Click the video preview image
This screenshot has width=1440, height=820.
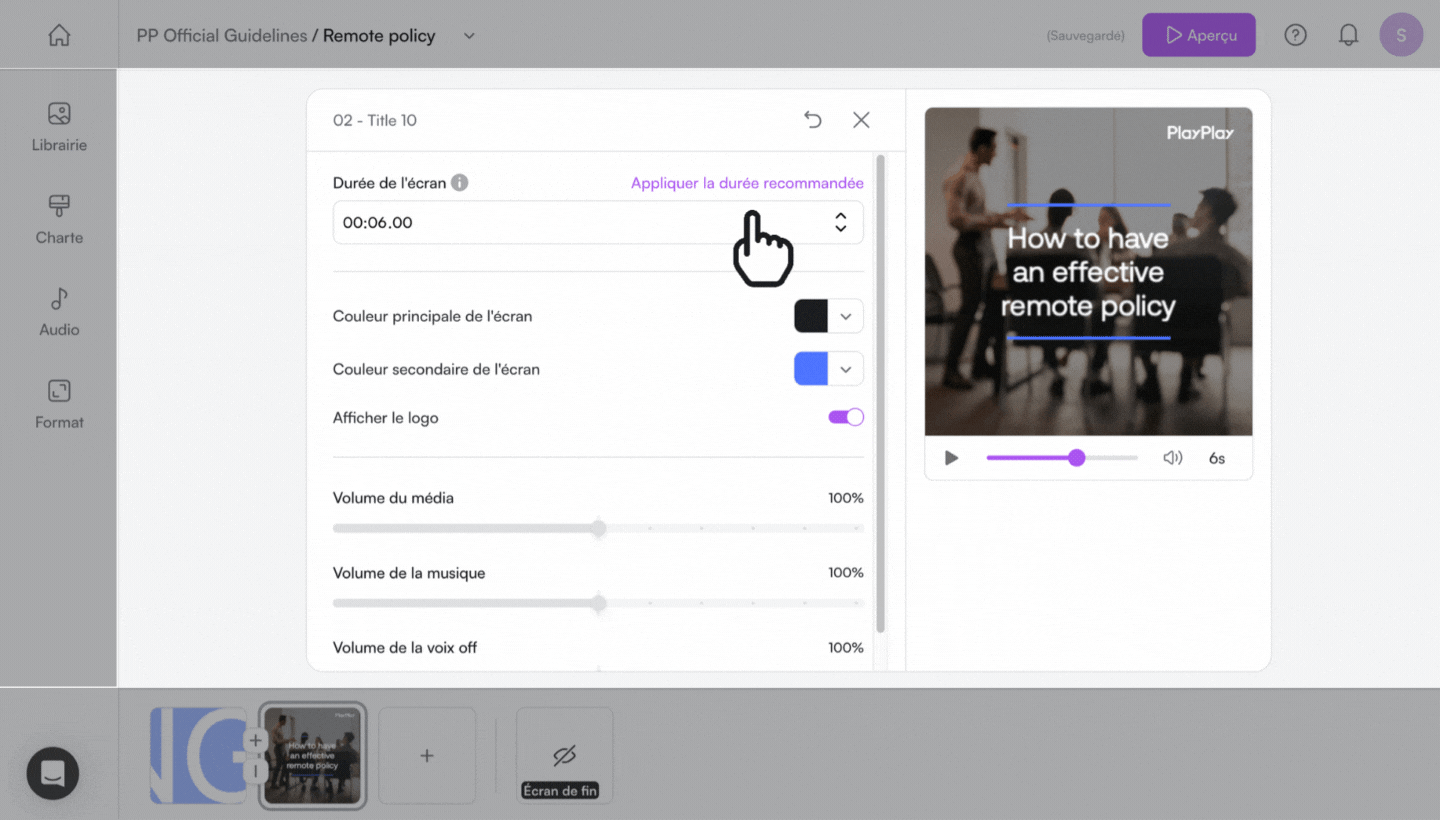point(1088,271)
